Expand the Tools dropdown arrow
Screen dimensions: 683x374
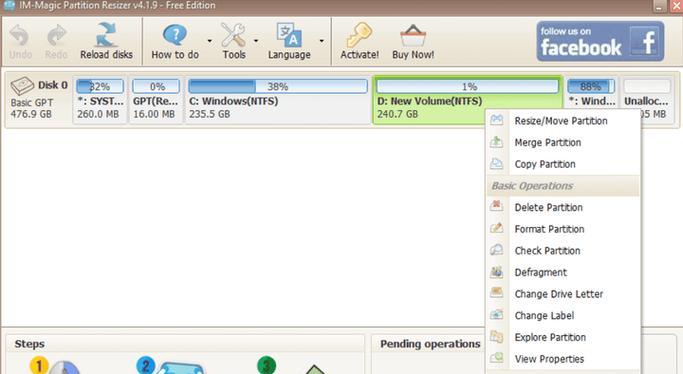(x=256, y=41)
